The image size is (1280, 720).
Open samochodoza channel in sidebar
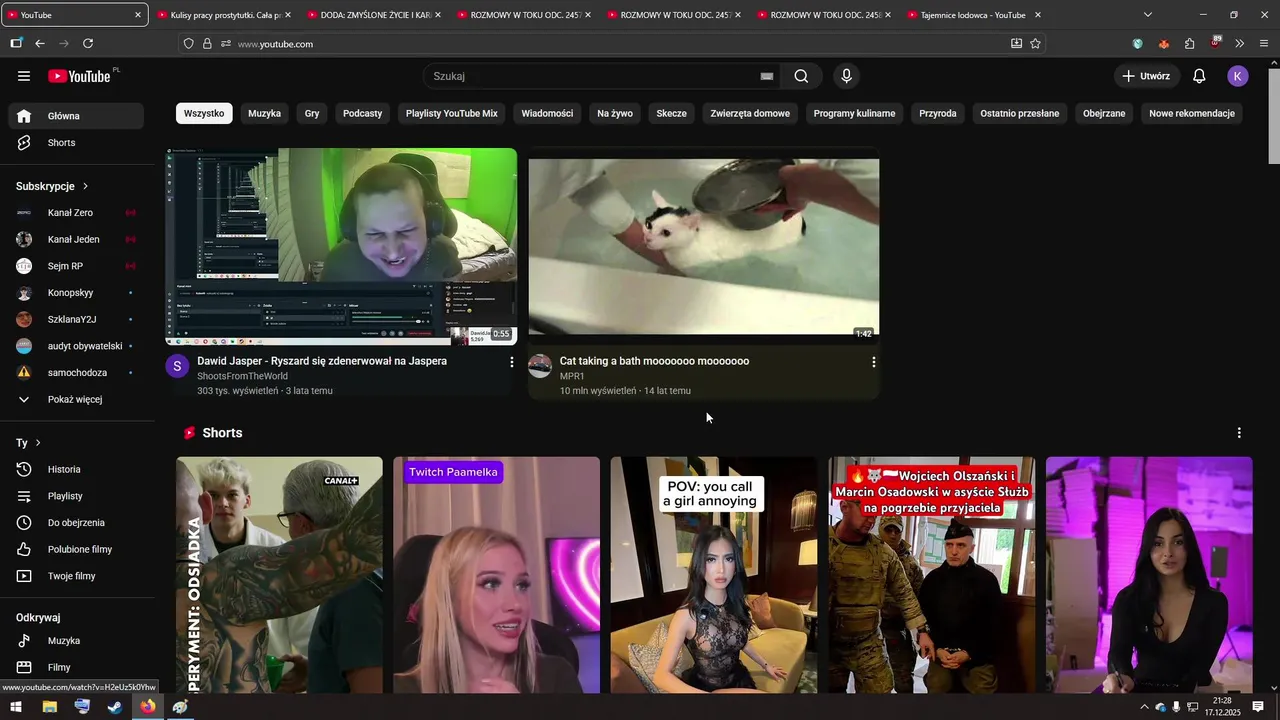tap(76, 373)
